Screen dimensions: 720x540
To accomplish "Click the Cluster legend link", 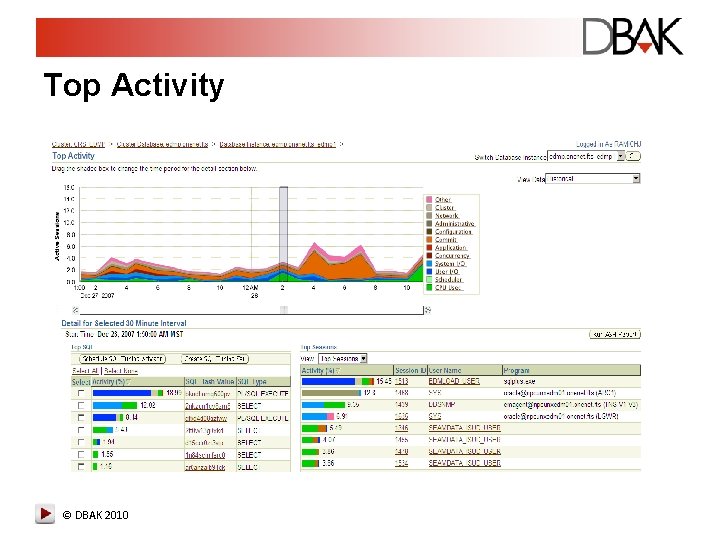I will 444,208.
